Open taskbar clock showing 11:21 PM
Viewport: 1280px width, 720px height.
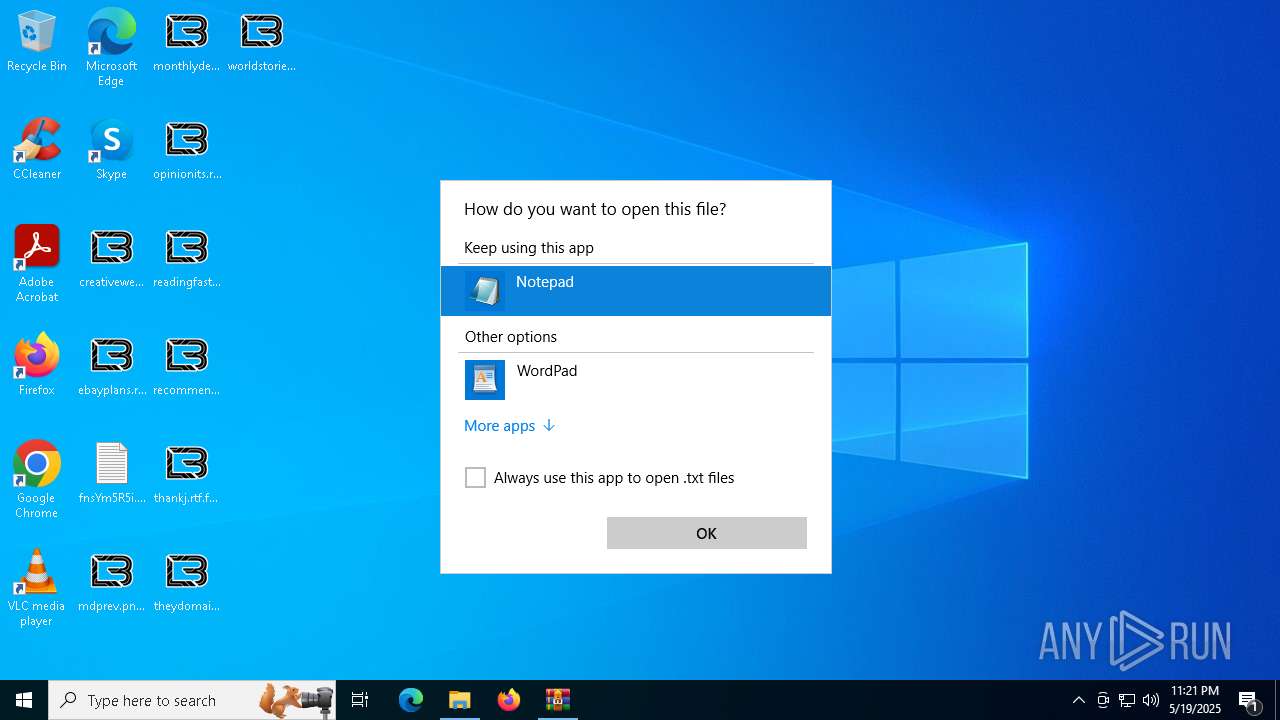click(1195, 700)
